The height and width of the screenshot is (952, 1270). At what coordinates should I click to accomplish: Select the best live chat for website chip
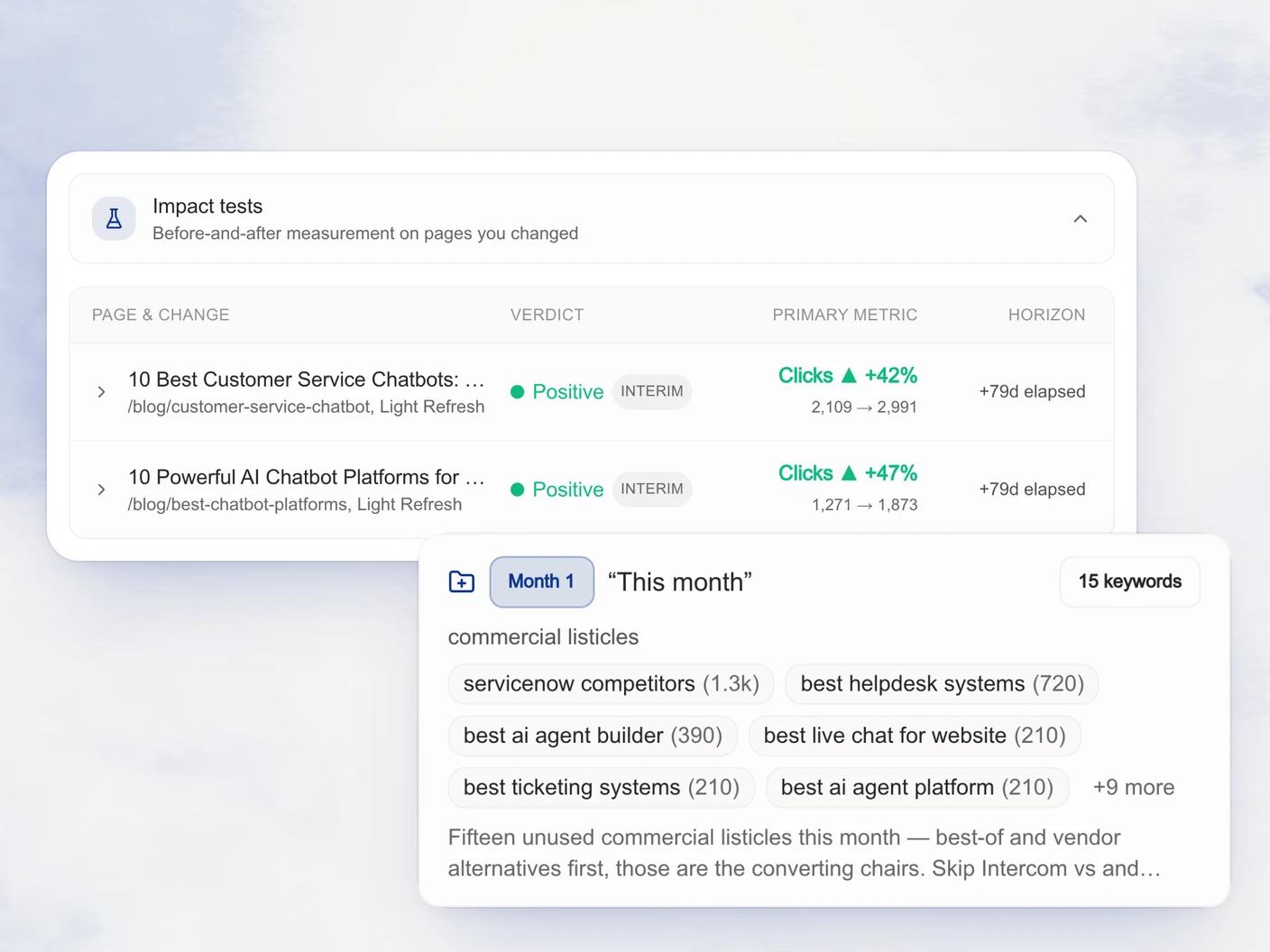coord(915,736)
